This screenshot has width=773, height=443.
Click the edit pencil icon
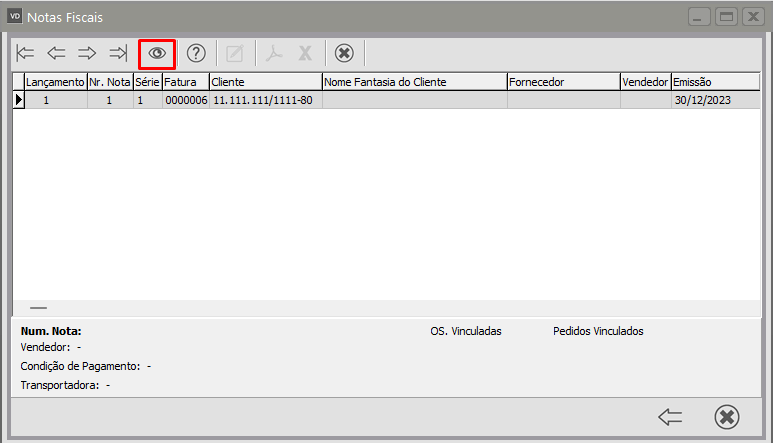click(x=235, y=53)
